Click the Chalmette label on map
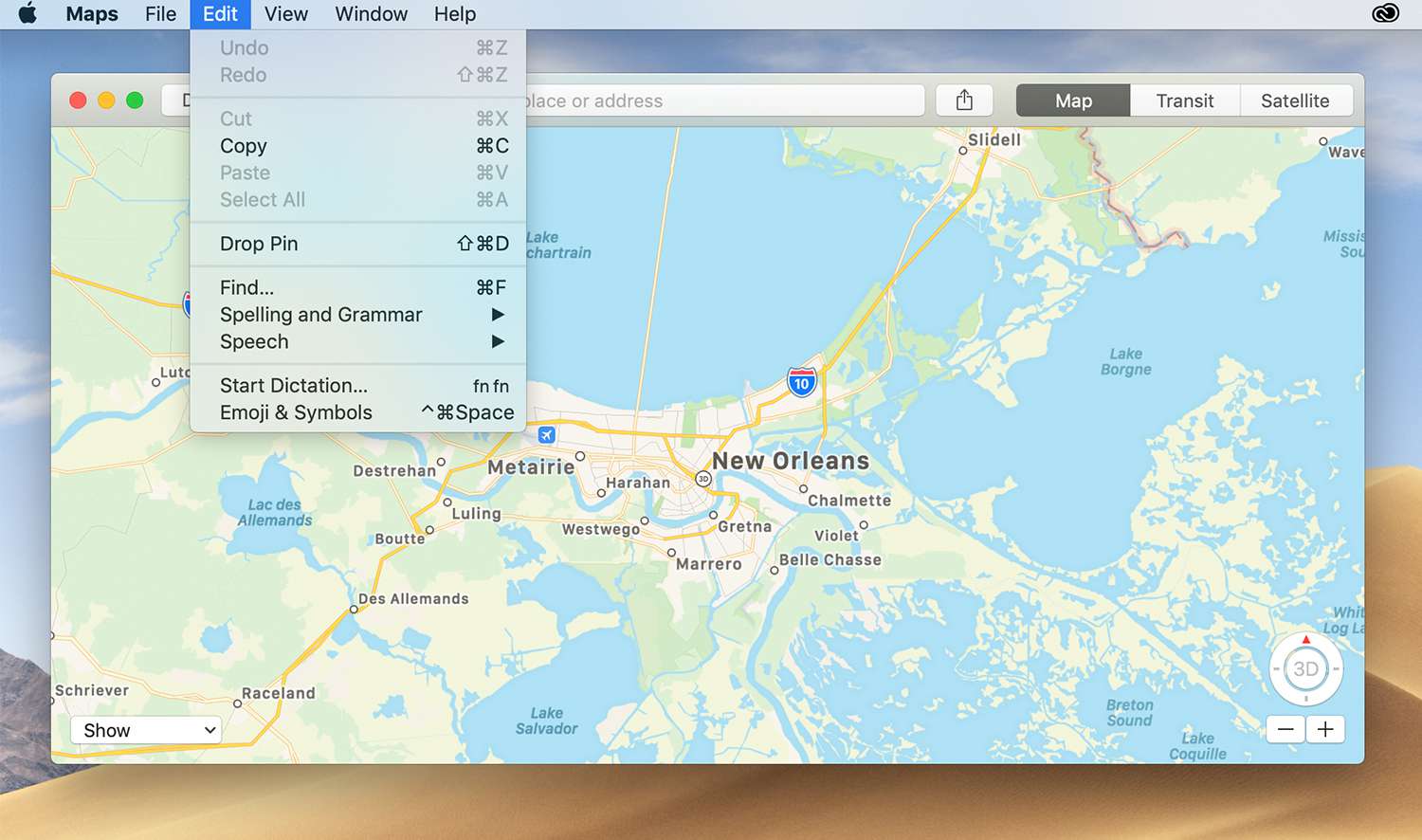This screenshot has width=1422, height=840. (x=849, y=501)
